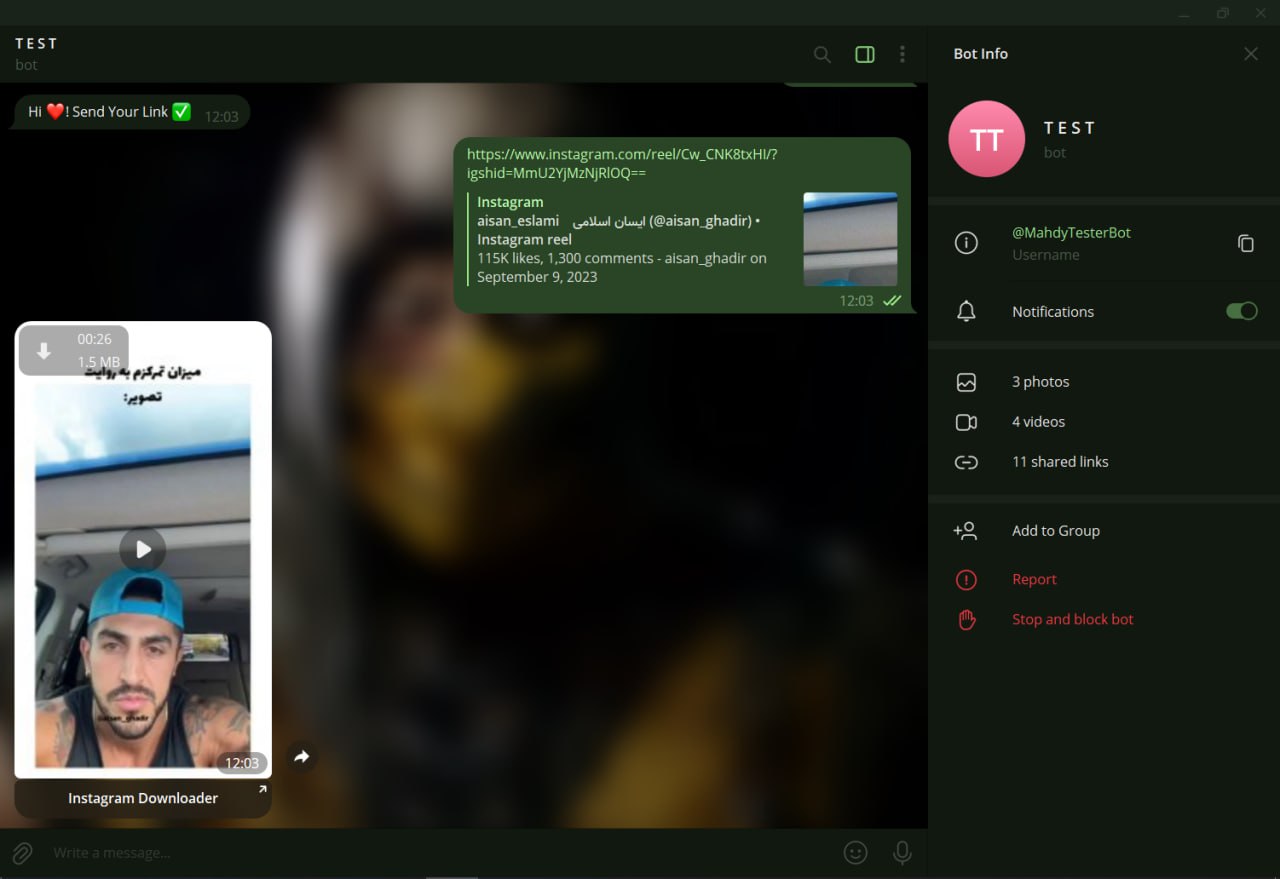The width and height of the screenshot is (1280, 879).
Task: Play the downloaded video
Action: click(x=143, y=549)
